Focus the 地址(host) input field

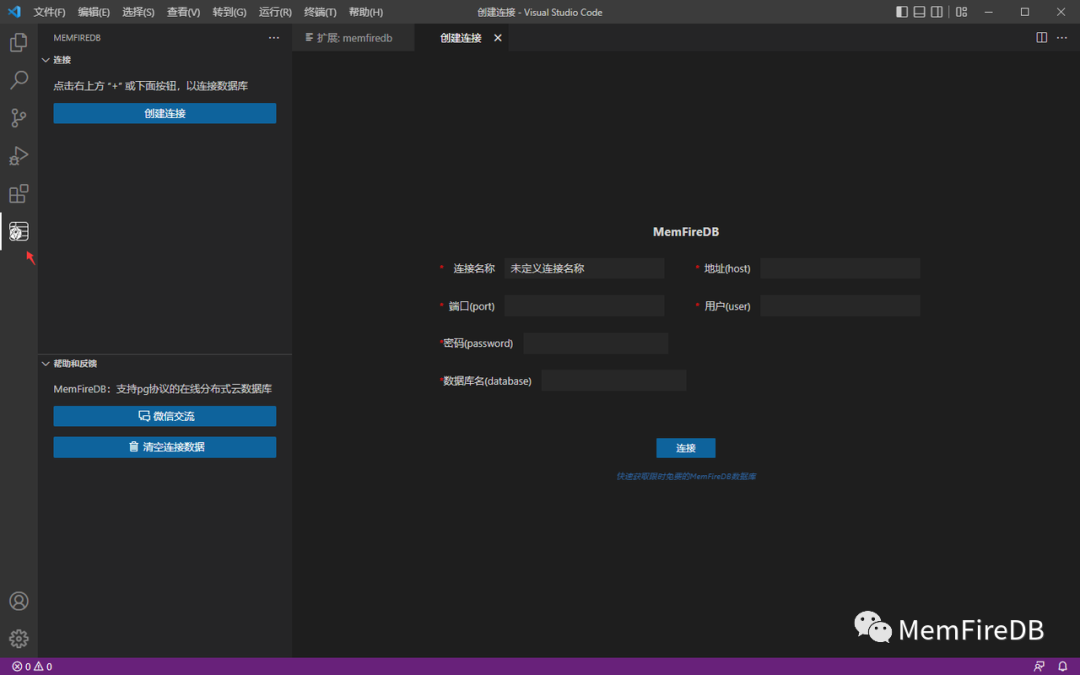tap(840, 268)
